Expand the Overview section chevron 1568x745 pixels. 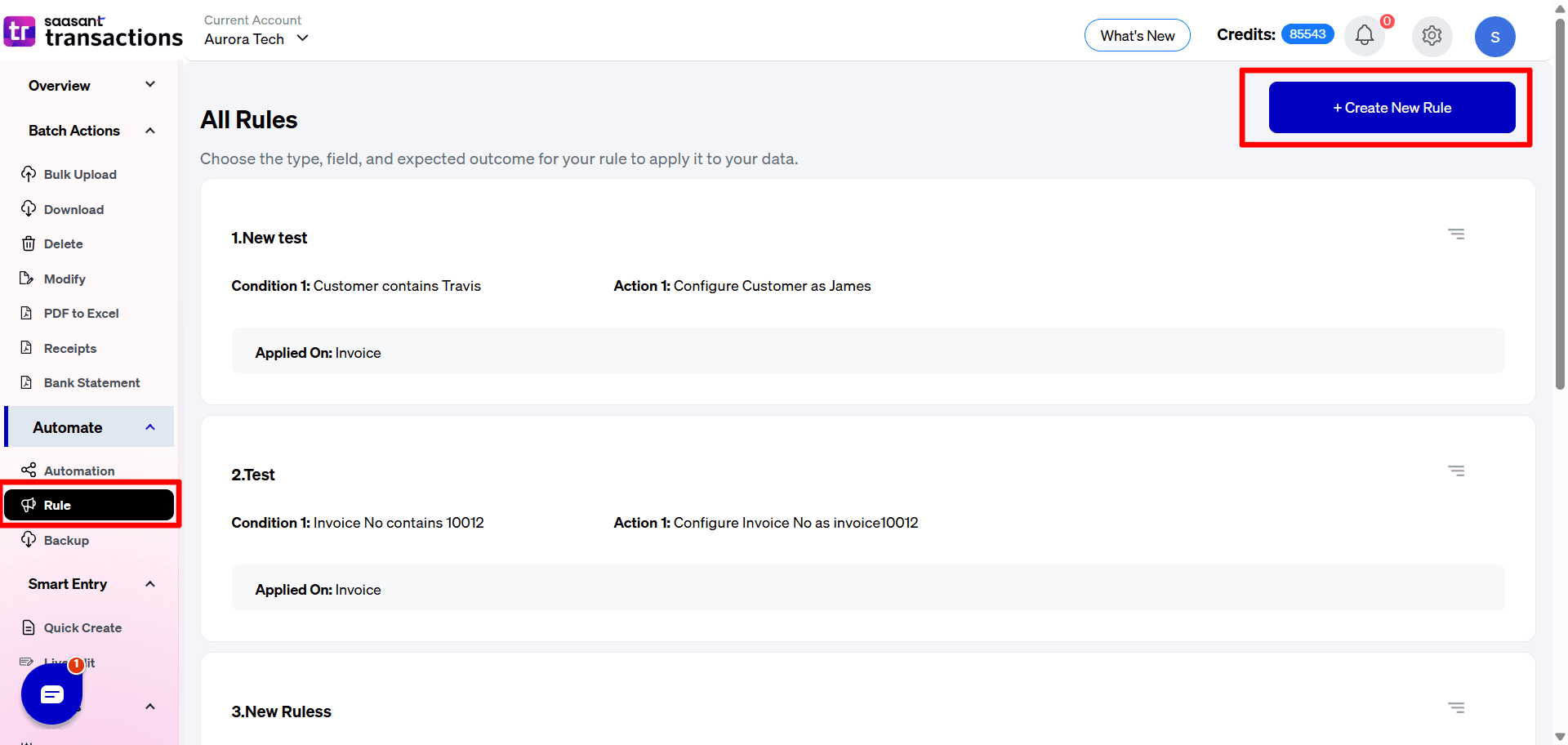(x=150, y=85)
